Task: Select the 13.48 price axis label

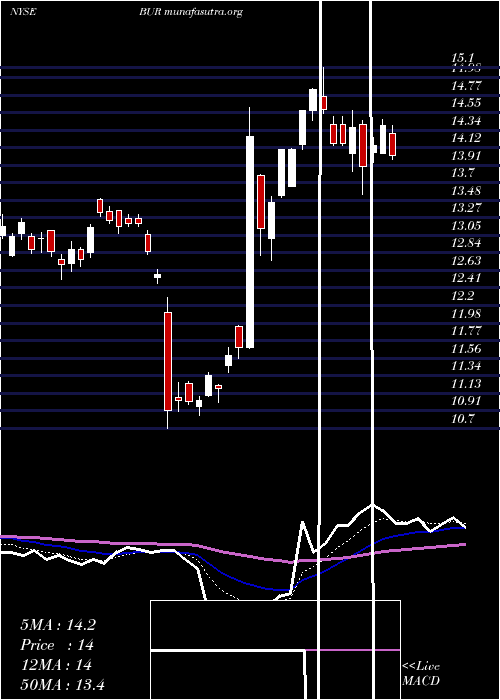Action: coord(466,191)
